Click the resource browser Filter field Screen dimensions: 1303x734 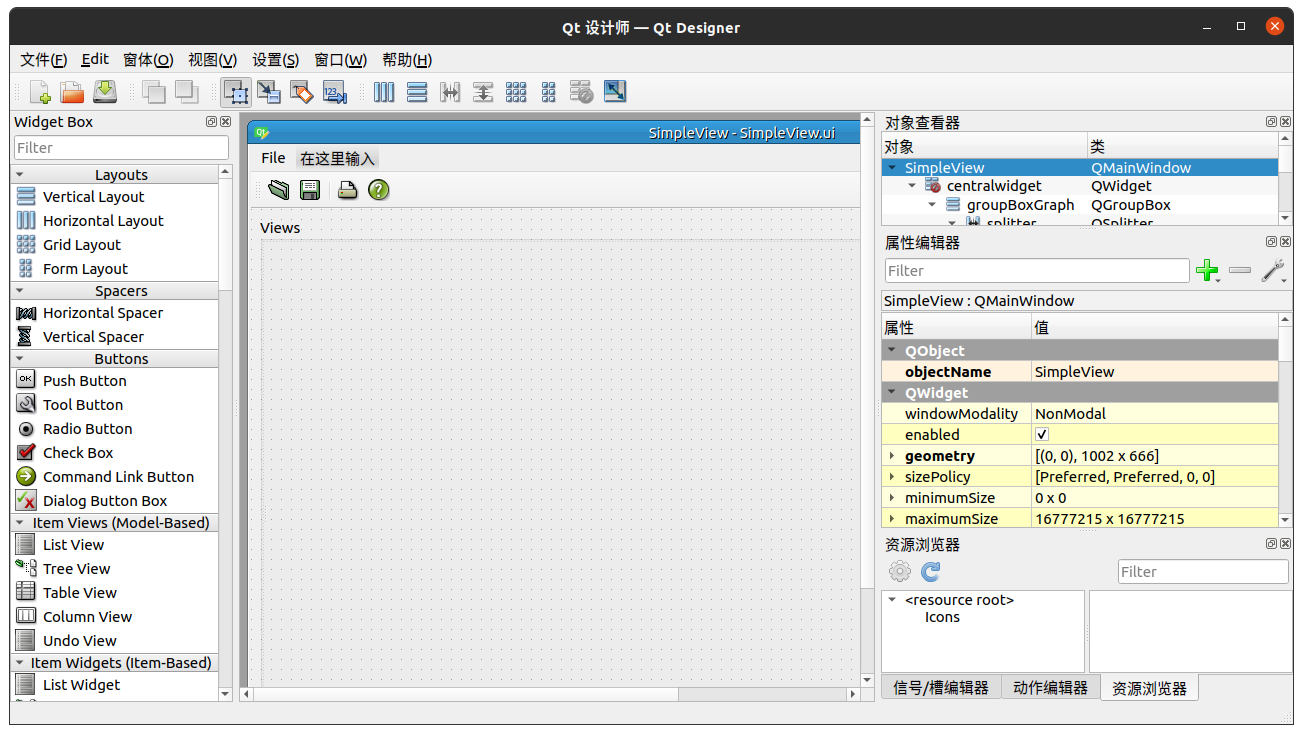(1203, 571)
